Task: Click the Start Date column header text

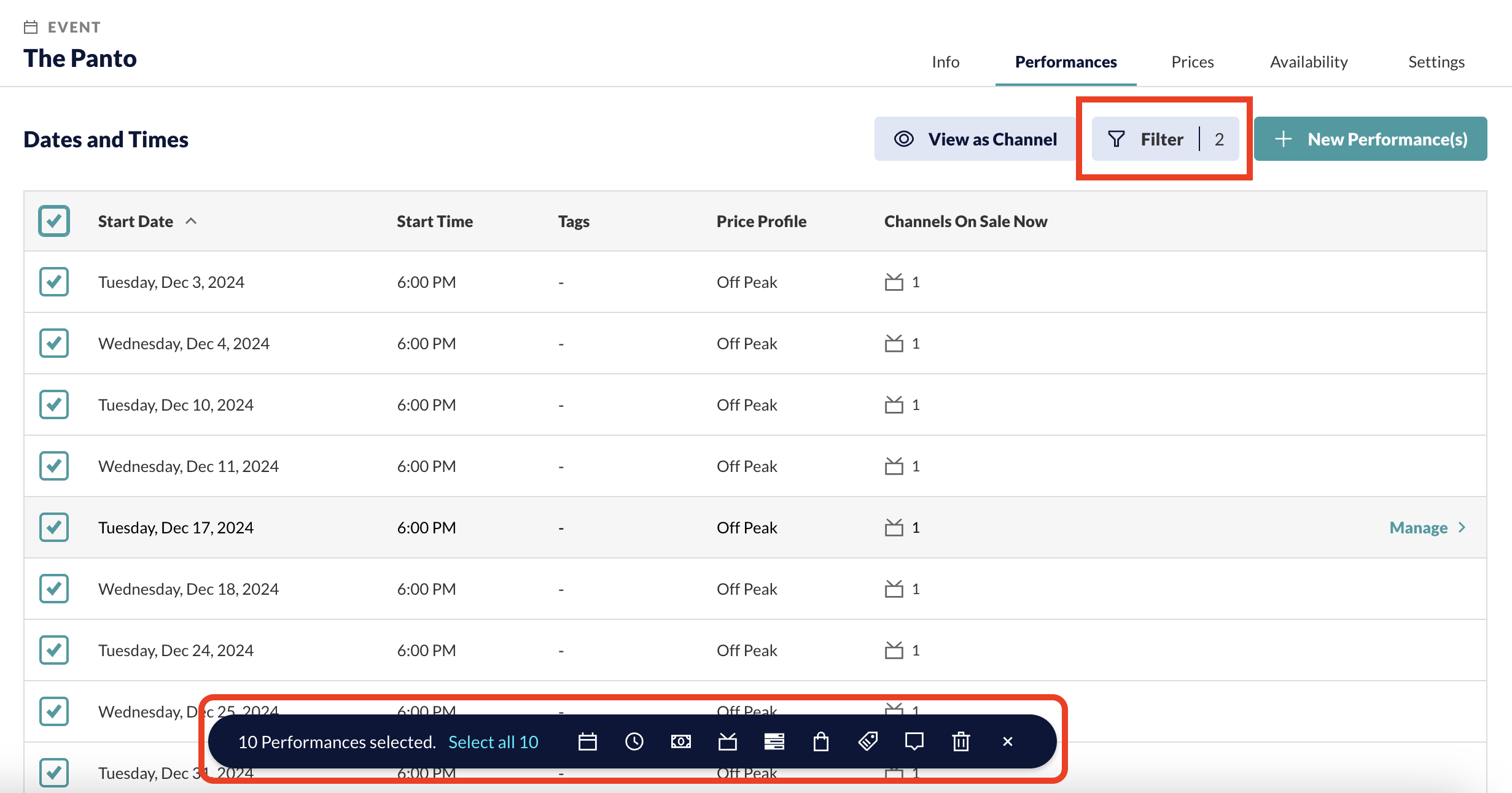Action: coord(136,221)
